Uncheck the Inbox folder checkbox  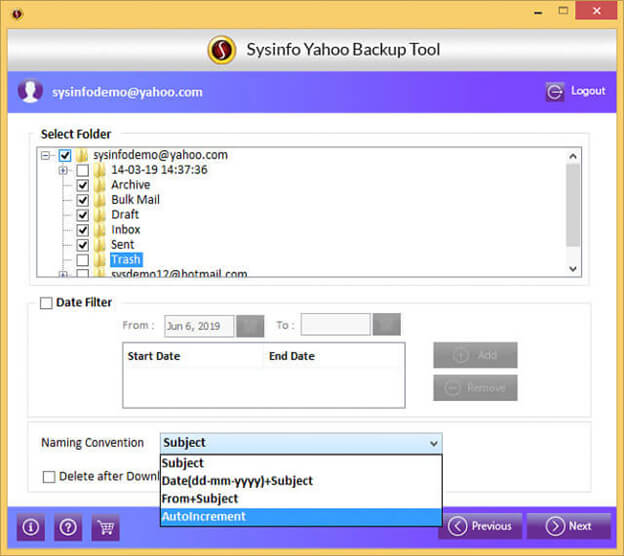83,230
